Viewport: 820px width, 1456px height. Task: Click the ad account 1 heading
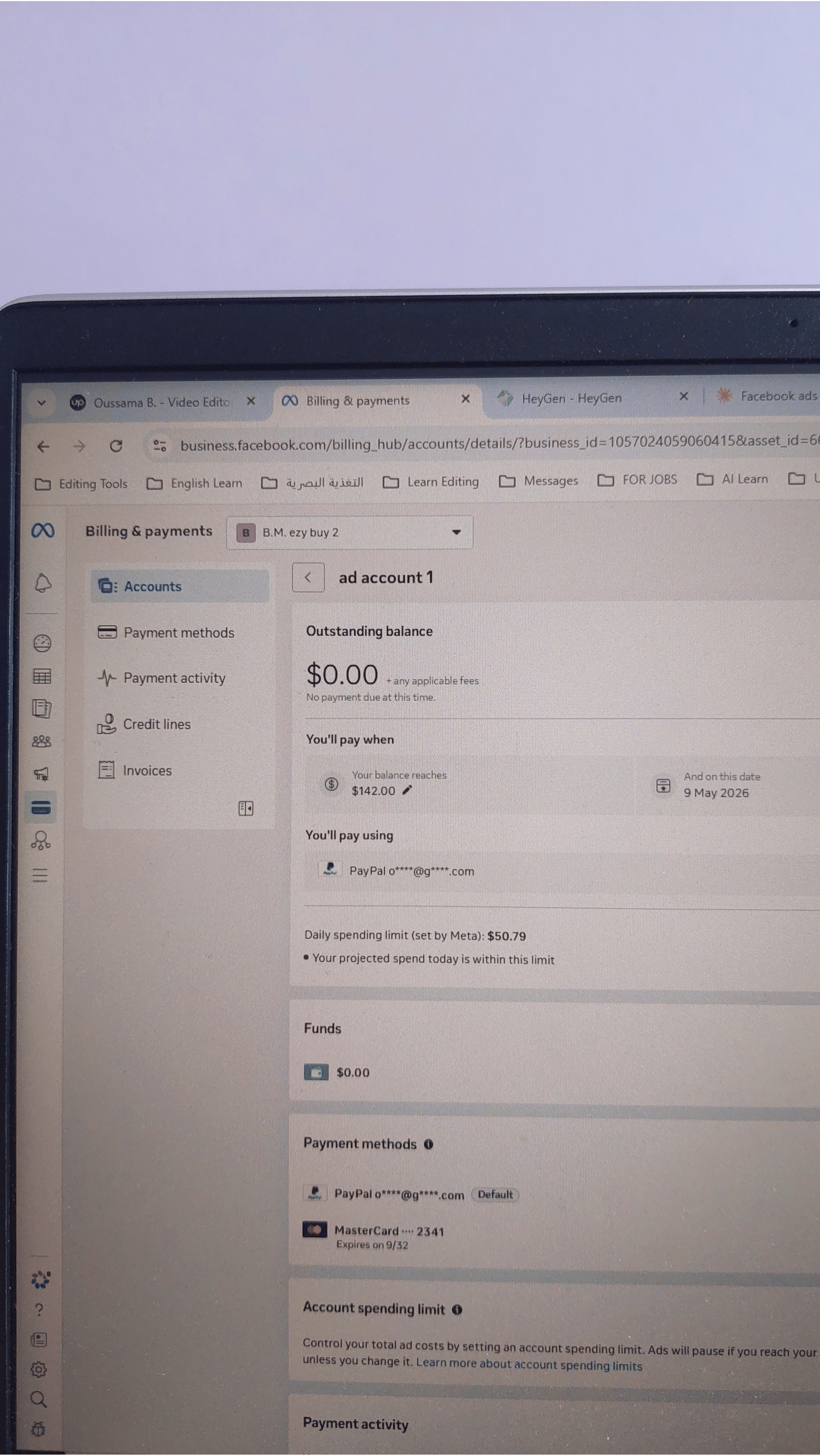tap(387, 577)
